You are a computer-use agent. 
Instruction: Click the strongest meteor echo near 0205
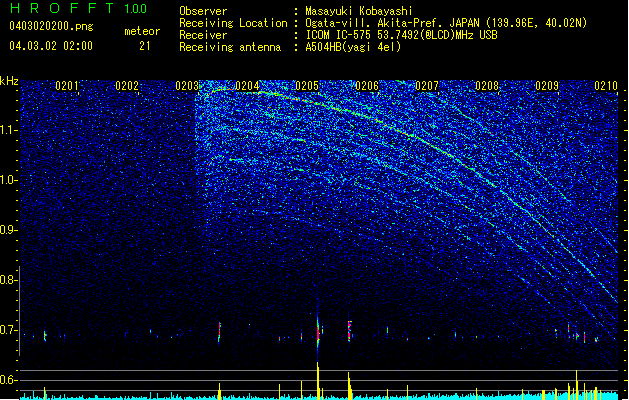(318, 332)
